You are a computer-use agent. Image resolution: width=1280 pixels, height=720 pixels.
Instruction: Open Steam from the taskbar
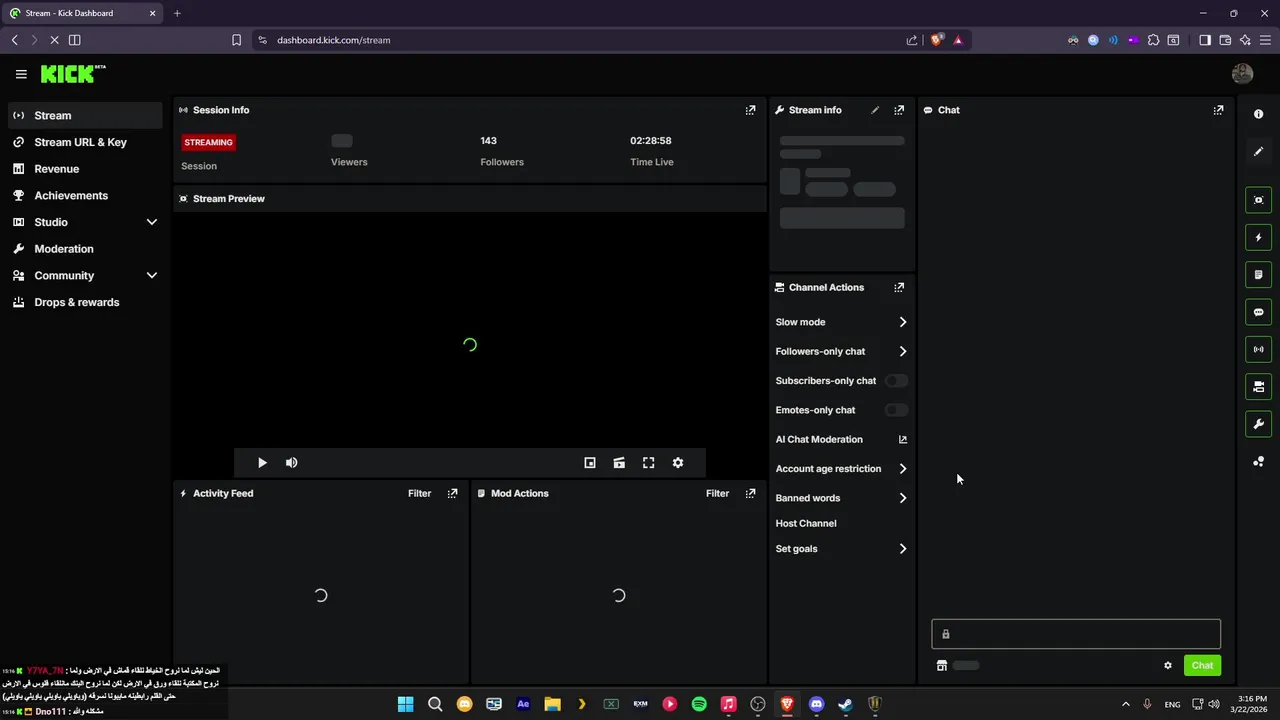pyautogui.click(x=845, y=704)
